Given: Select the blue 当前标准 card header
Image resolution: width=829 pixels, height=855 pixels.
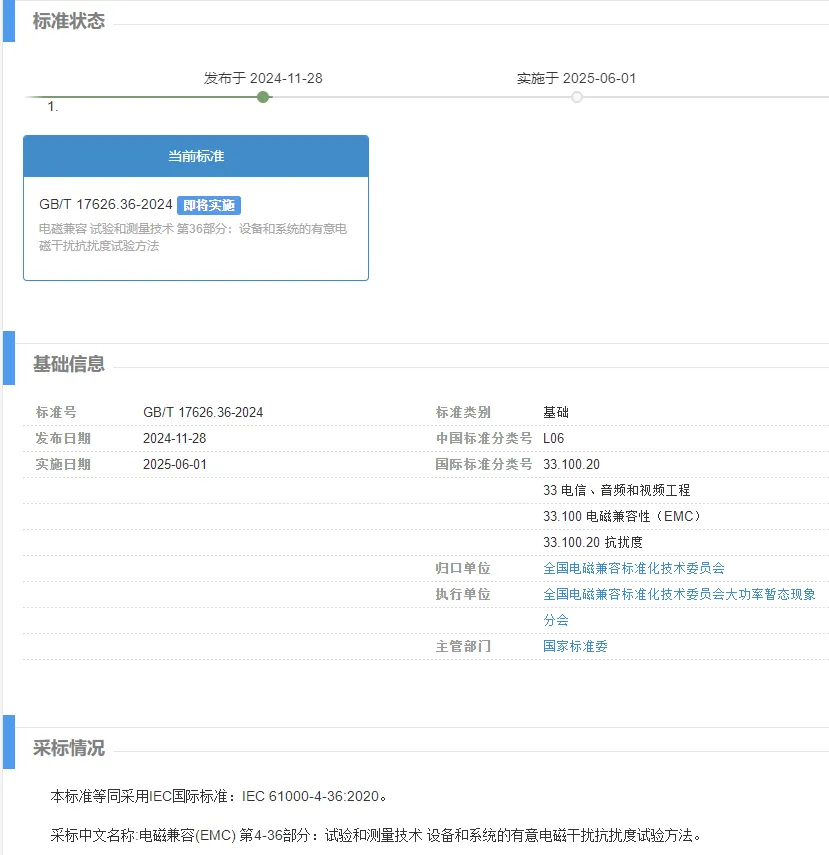Looking at the screenshot, I should (196, 157).
